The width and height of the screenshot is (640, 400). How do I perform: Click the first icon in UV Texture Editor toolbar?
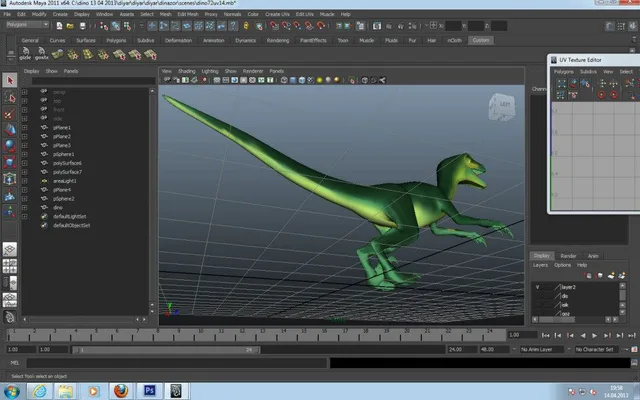[x=562, y=84]
